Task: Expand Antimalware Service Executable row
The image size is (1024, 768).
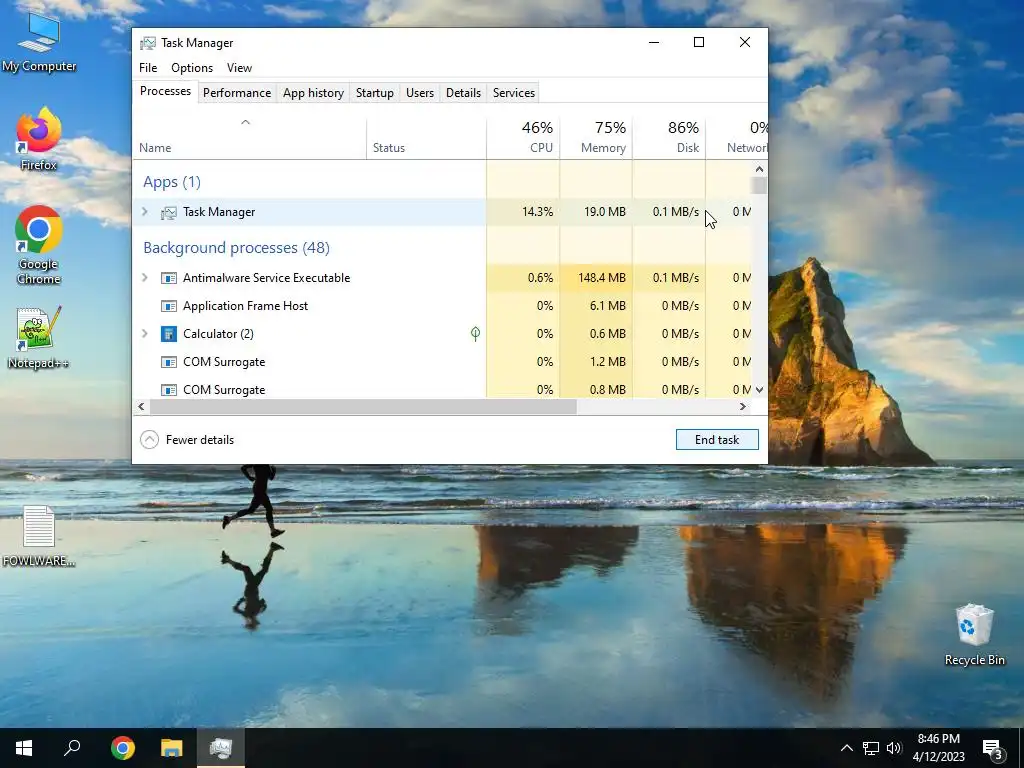Action: tap(145, 278)
